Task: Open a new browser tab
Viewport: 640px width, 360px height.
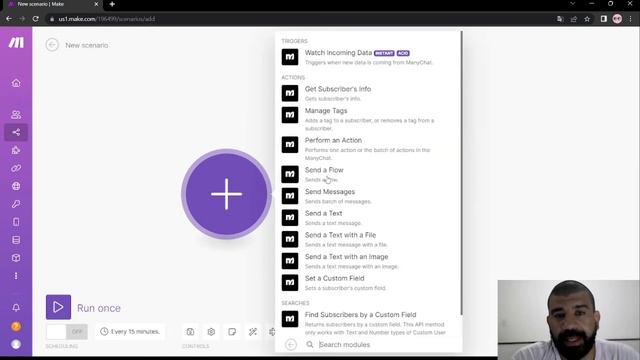Action: pyautogui.click(x=112, y=4)
